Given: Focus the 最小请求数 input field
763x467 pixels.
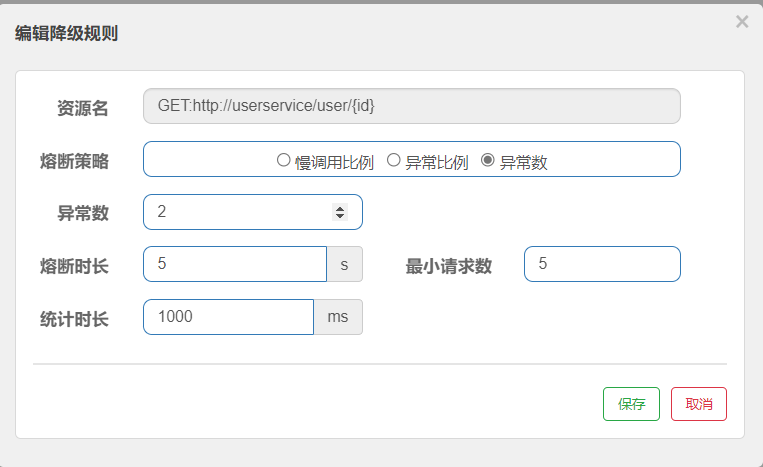Looking at the screenshot, I should pyautogui.click(x=602, y=264).
